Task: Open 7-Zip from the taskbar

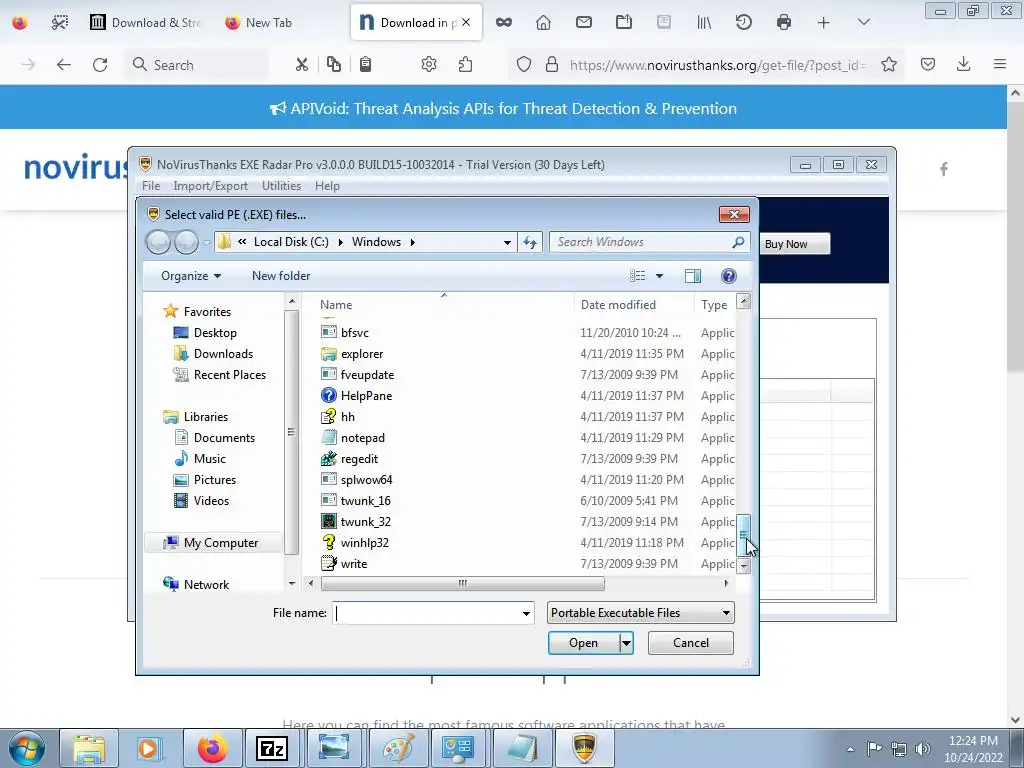Action: 272,748
